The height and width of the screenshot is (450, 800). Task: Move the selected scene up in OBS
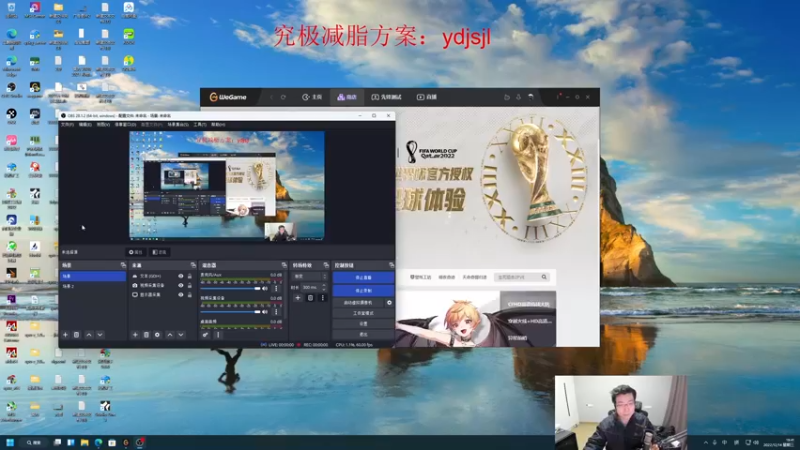tap(89, 335)
